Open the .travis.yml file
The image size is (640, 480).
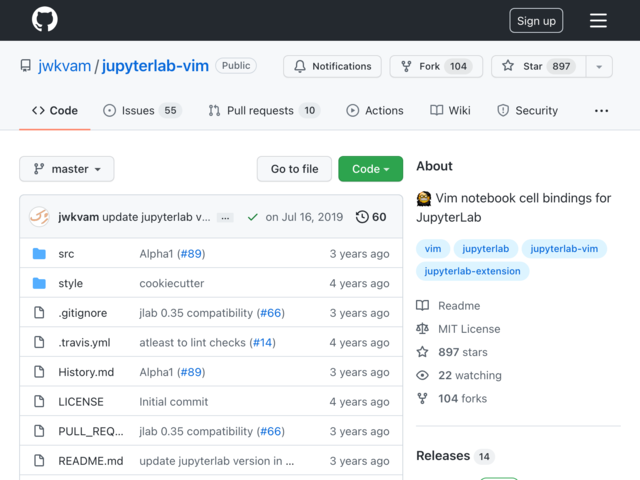click(84, 342)
